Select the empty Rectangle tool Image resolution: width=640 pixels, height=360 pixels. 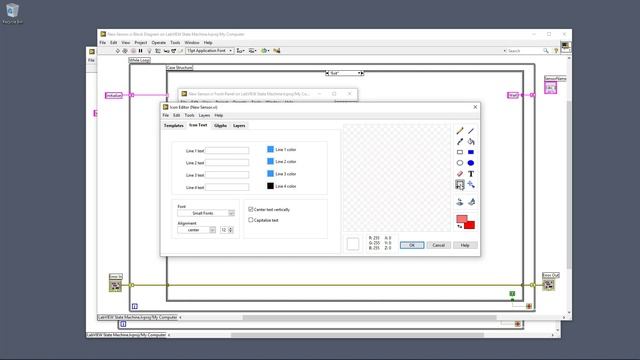[x=460, y=152]
